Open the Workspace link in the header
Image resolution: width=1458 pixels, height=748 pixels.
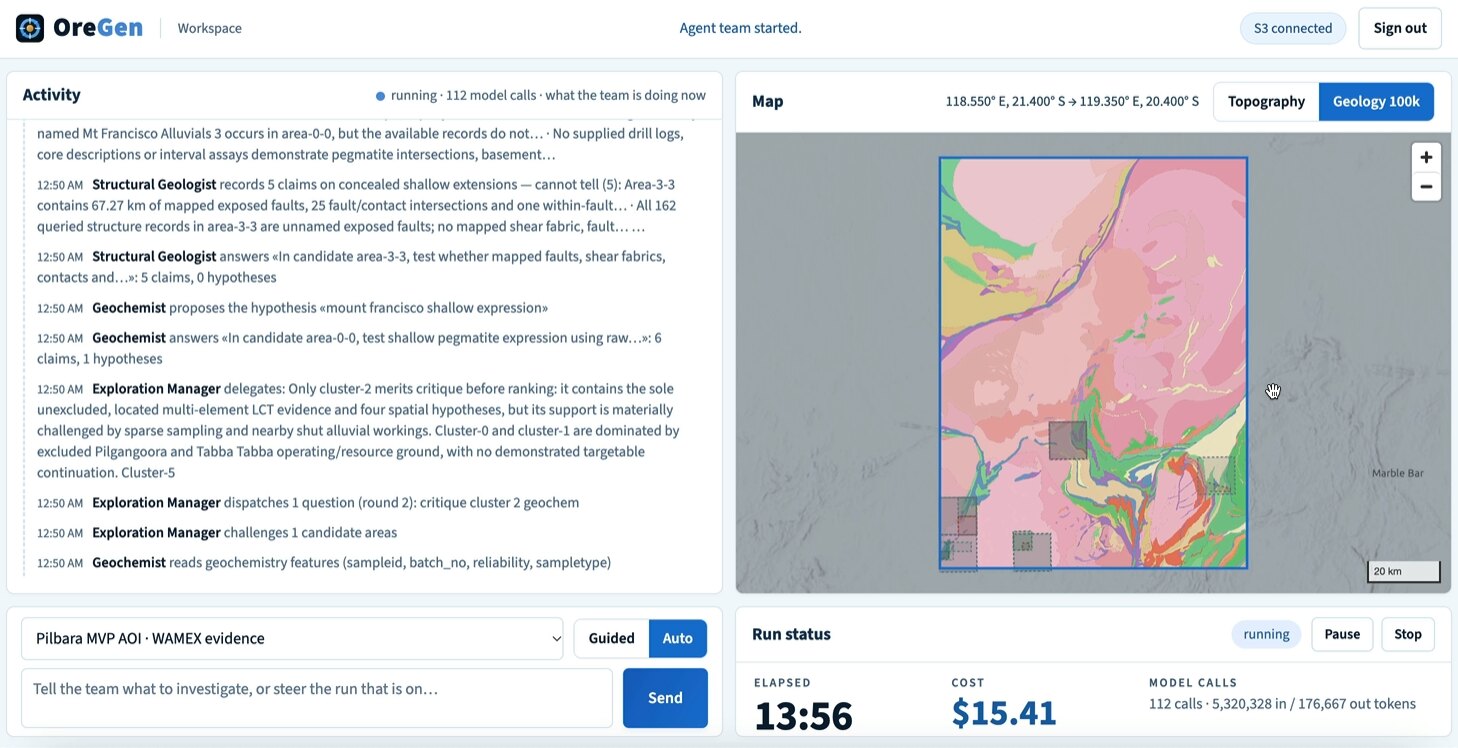click(210, 28)
